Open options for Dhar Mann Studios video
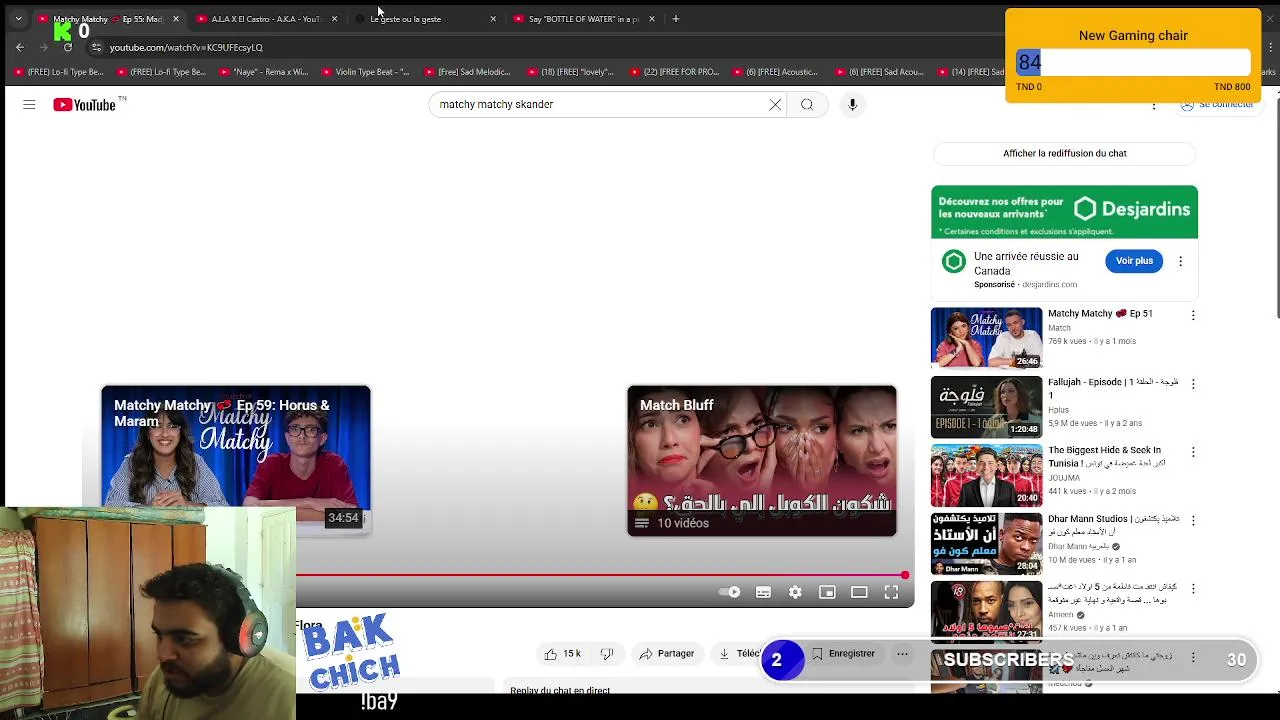Image resolution: width=1280 pixels, height=720 pixels. (1192, 521)
